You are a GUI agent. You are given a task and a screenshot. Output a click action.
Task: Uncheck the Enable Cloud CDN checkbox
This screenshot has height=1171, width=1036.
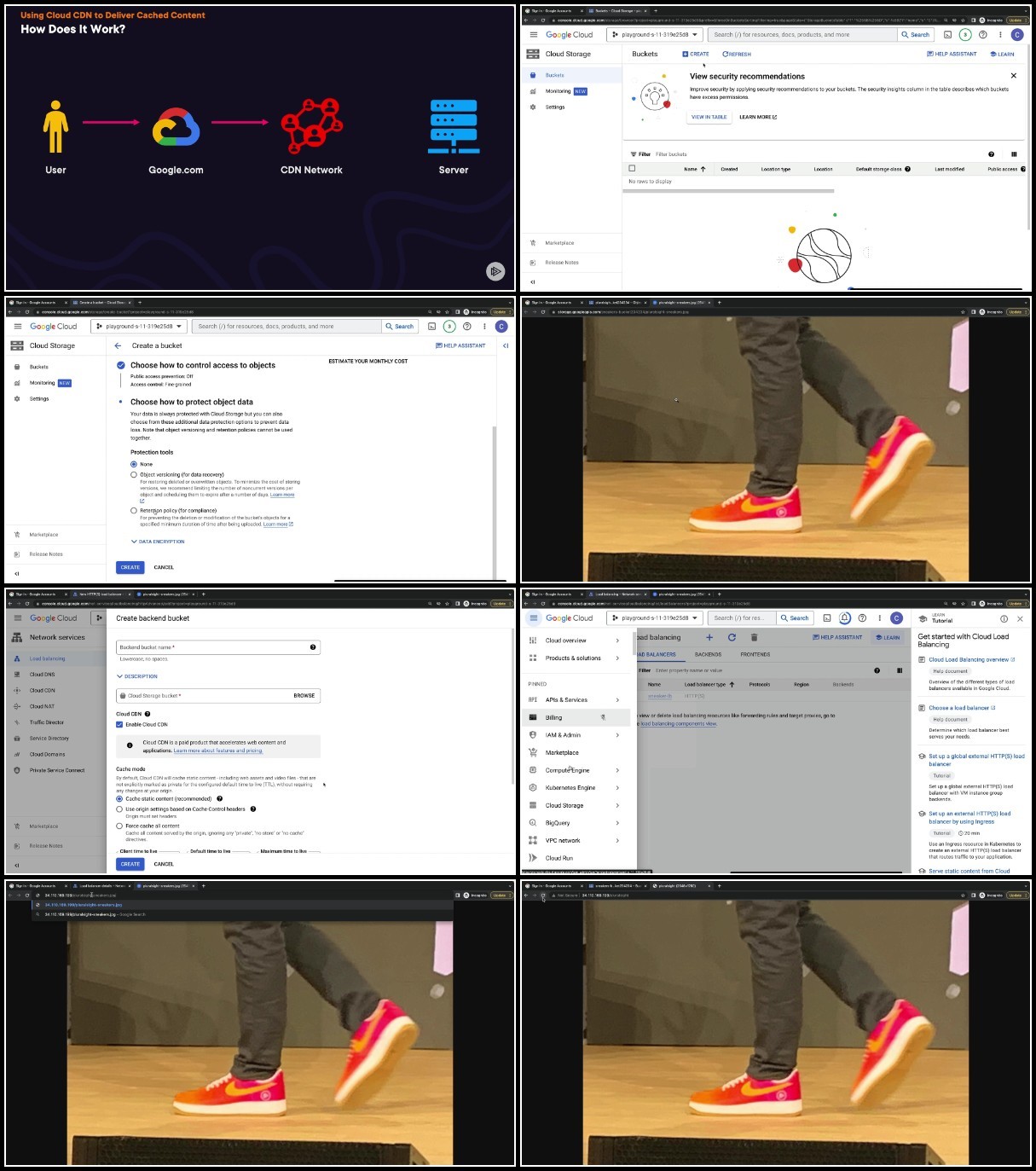point(119,724)
